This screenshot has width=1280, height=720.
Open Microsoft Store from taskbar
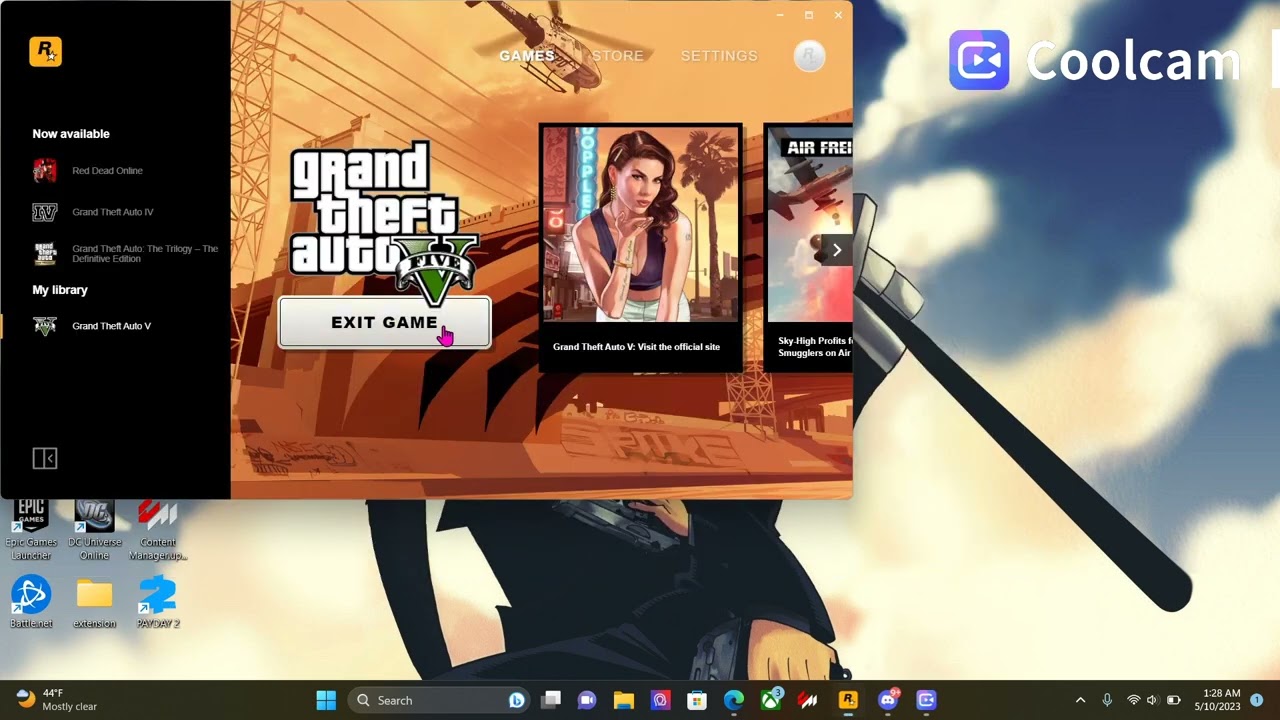[x=697, y=700]
